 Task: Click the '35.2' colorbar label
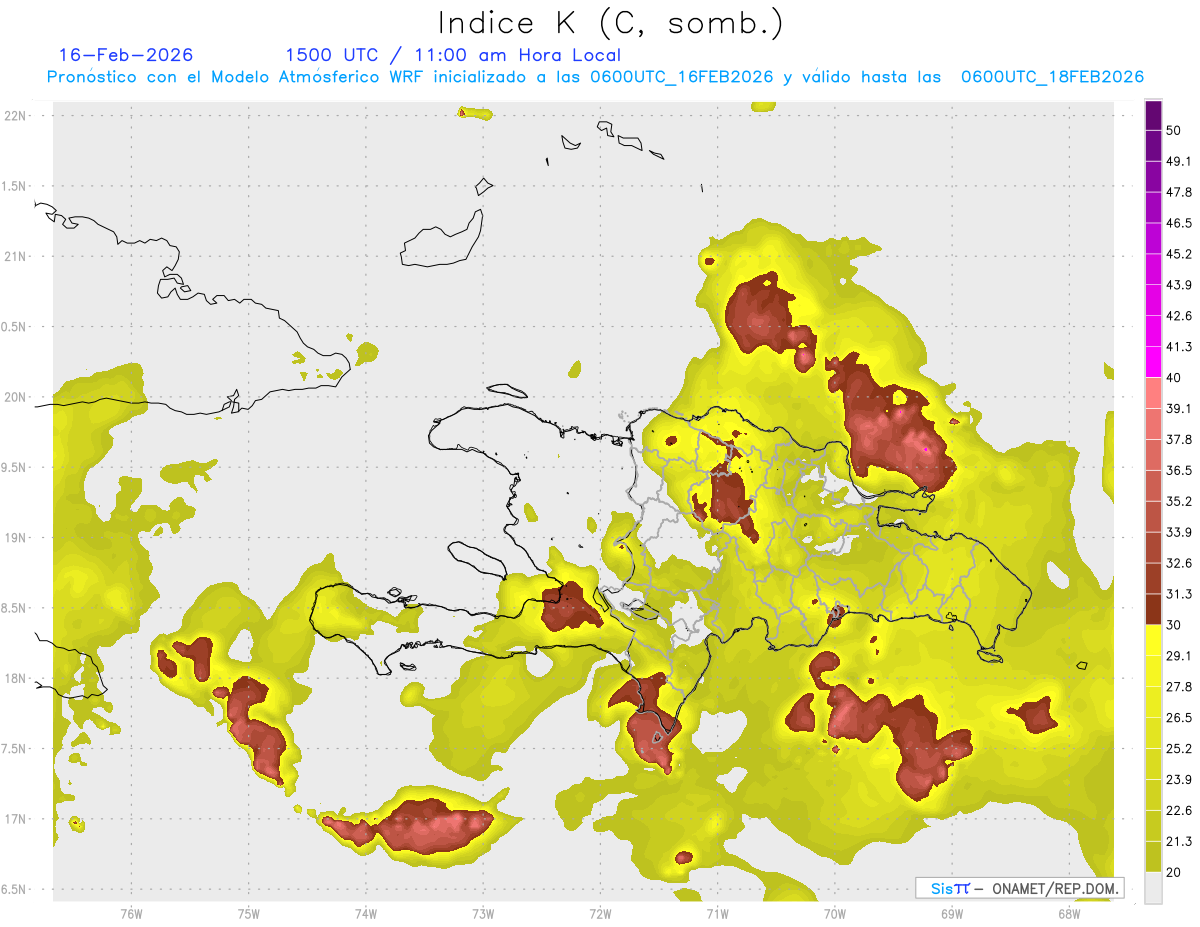point(1179,501)
